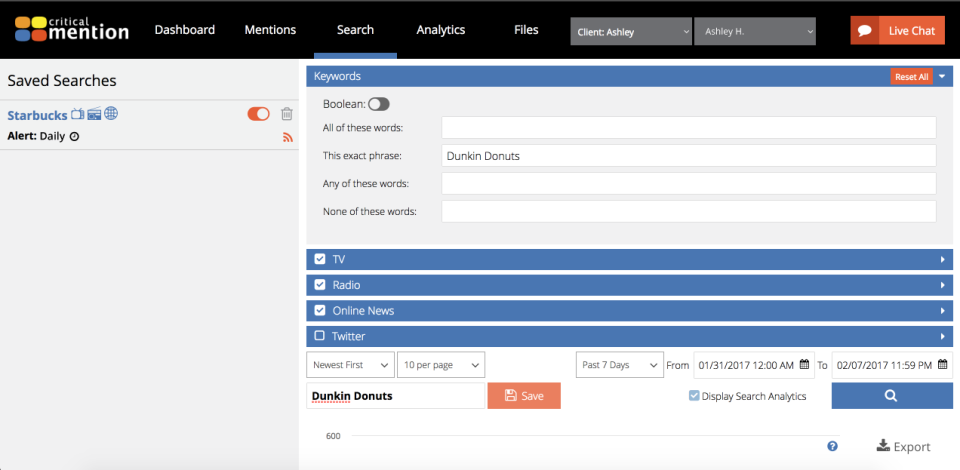Go to the Dashboard tab

pyautogui.click(x=184, y=29)
